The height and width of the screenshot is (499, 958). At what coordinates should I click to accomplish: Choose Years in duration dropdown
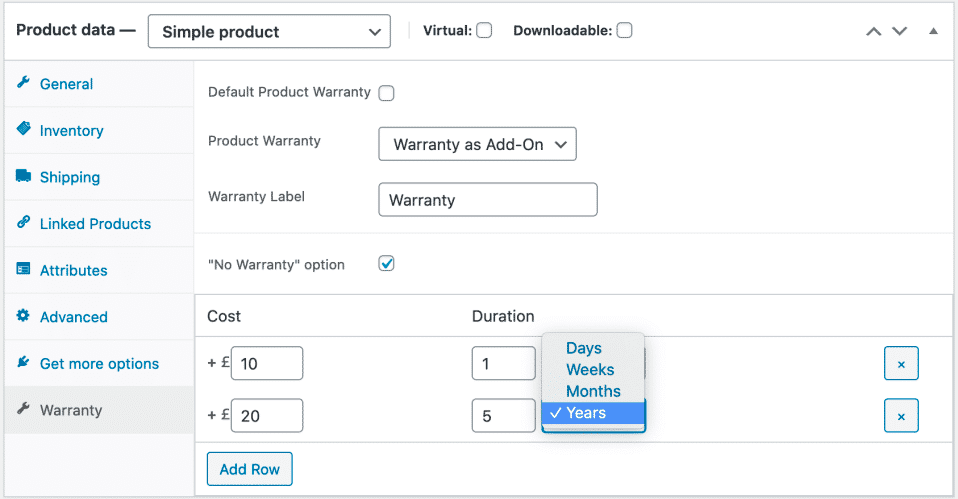point(593,413)
